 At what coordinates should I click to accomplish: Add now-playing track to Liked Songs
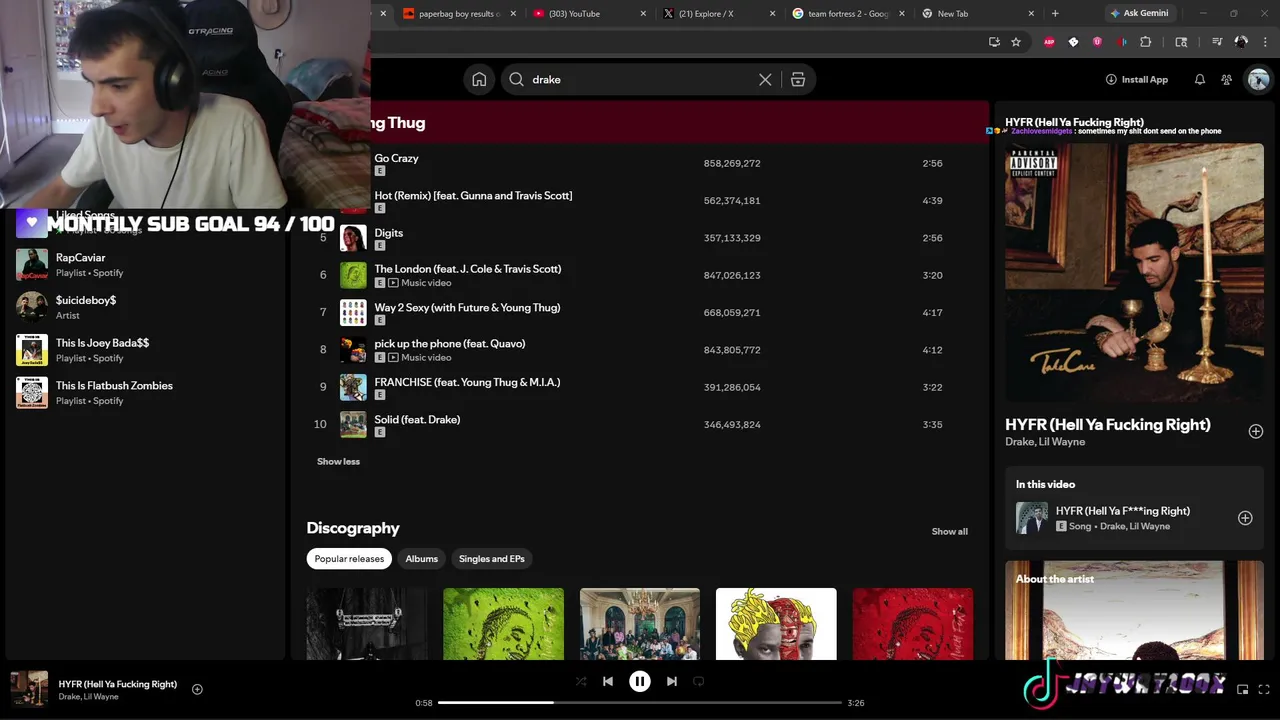[197, 689]
